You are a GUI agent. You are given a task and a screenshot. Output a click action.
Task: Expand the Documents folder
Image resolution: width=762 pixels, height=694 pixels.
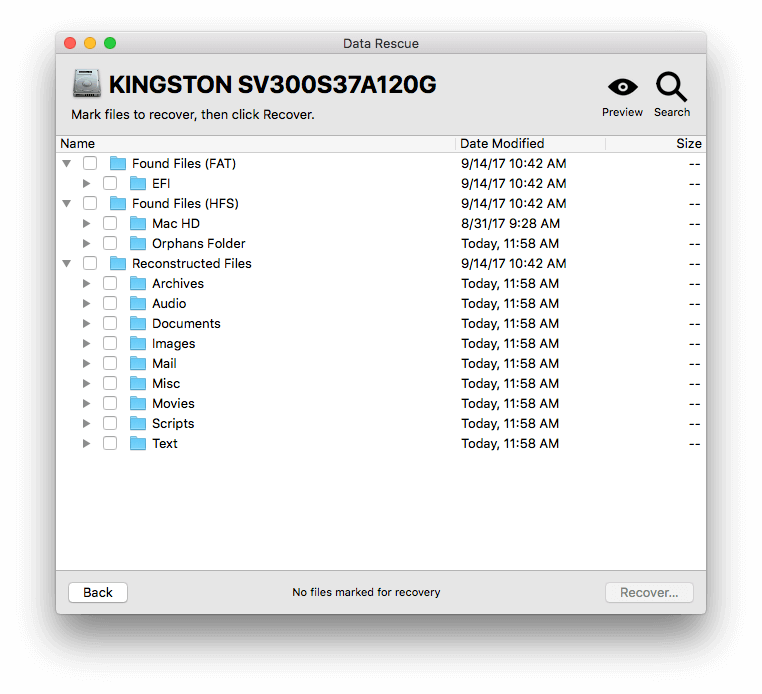click(x=87, y=323)
